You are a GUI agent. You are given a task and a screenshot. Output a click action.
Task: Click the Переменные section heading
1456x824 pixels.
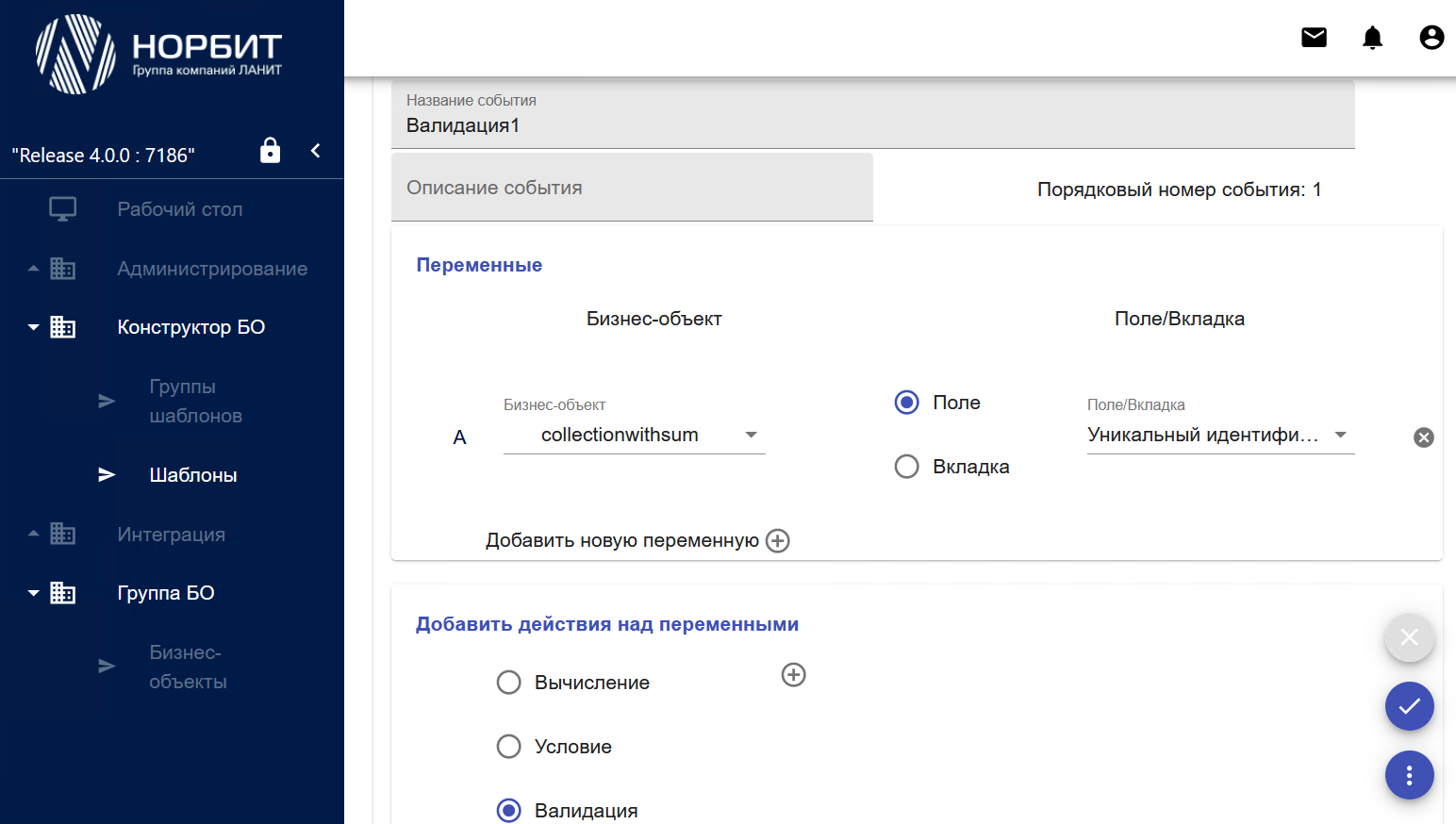479,265
